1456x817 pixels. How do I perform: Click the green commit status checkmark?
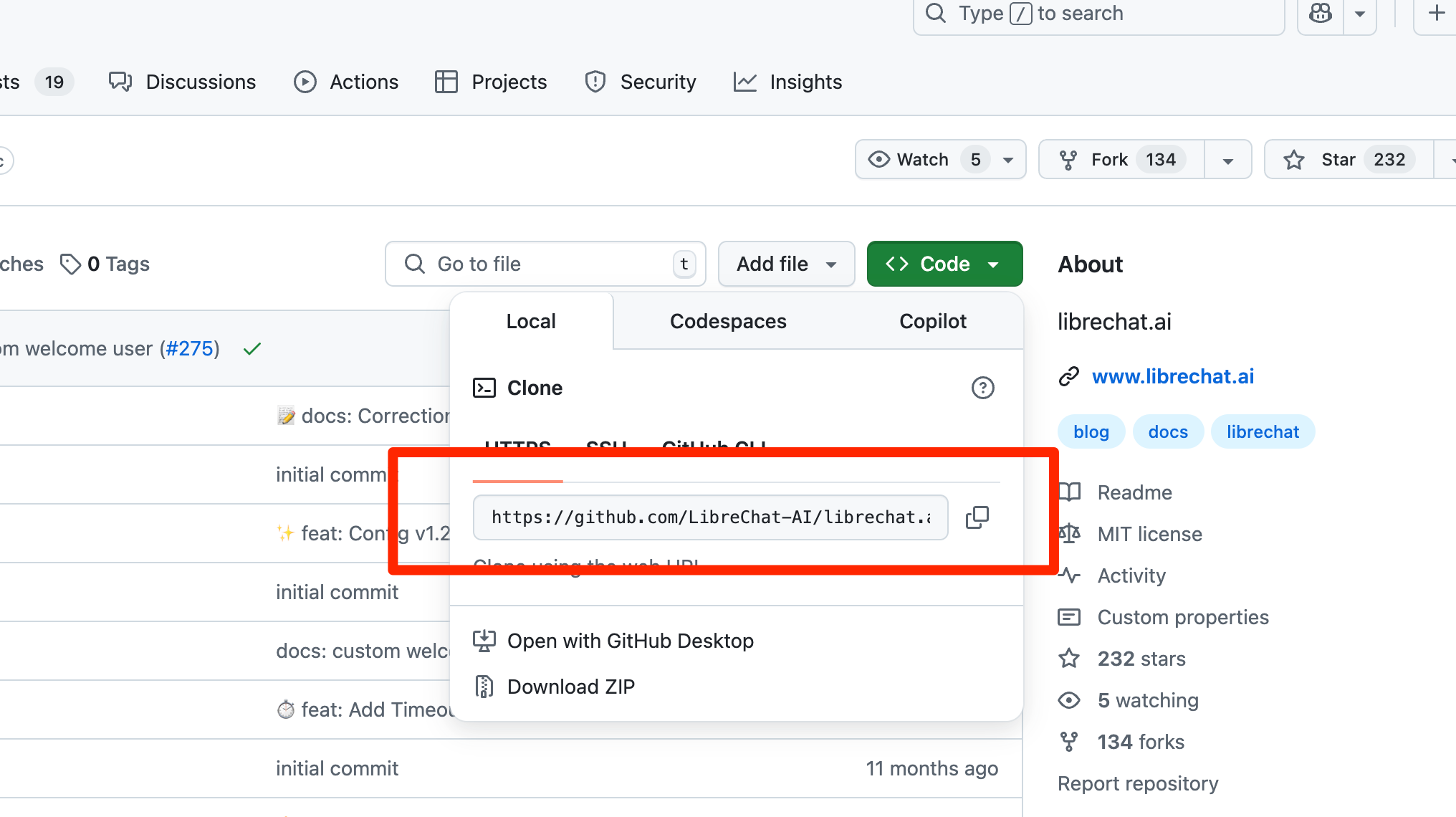pyautogui.click(x=252, y=349)
